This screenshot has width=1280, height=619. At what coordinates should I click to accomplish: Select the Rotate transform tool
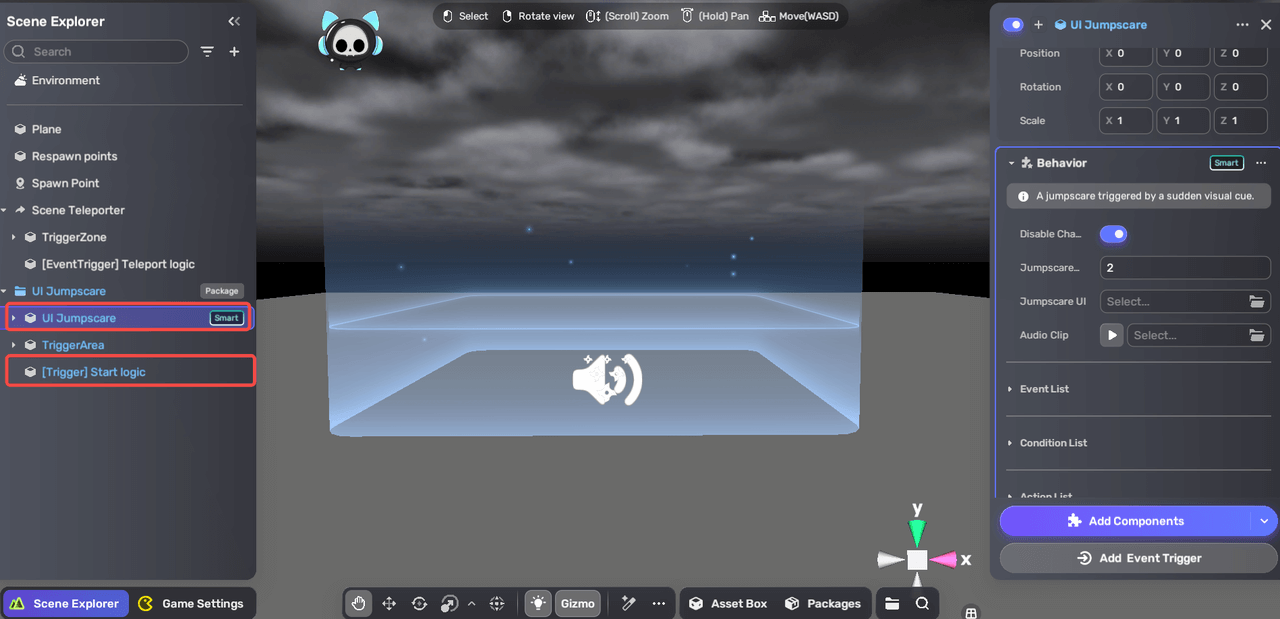click(419, 603)
